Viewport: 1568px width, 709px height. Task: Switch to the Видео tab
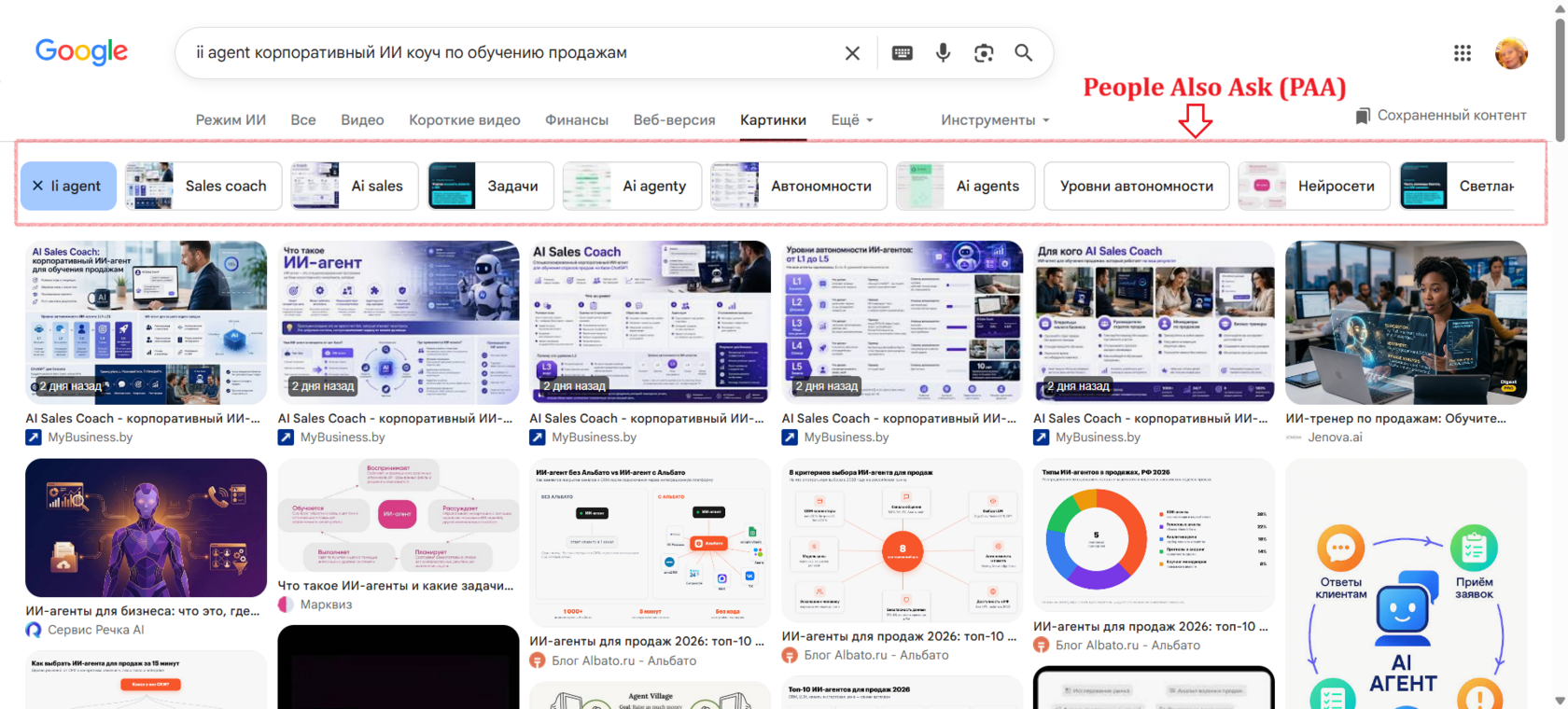coord(362,120)
